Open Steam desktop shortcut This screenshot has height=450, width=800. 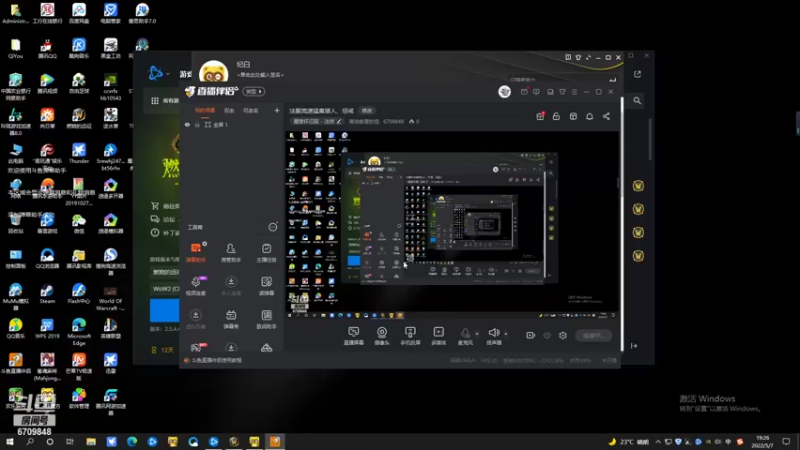tap(47, 294)
